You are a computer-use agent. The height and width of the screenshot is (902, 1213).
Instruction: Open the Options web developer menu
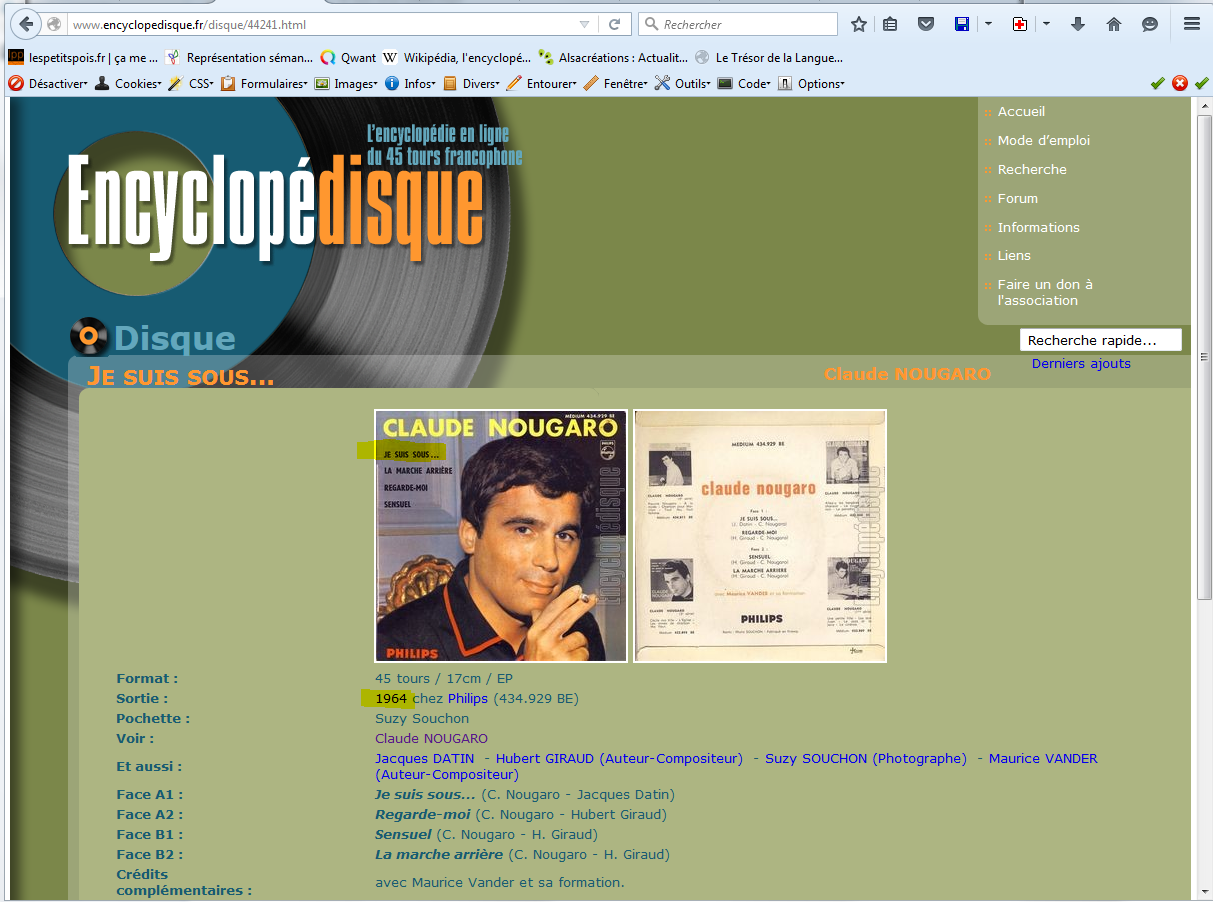pos(811,84)
